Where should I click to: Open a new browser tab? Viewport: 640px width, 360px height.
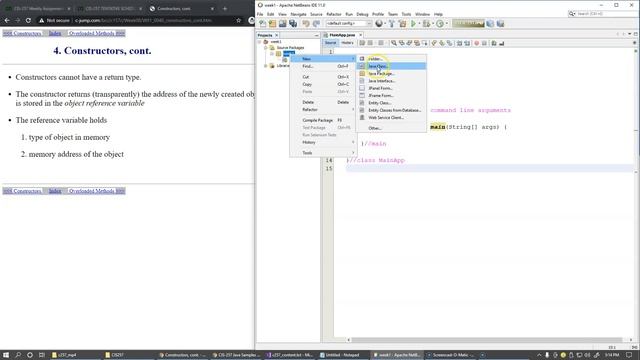coord(224,9)
